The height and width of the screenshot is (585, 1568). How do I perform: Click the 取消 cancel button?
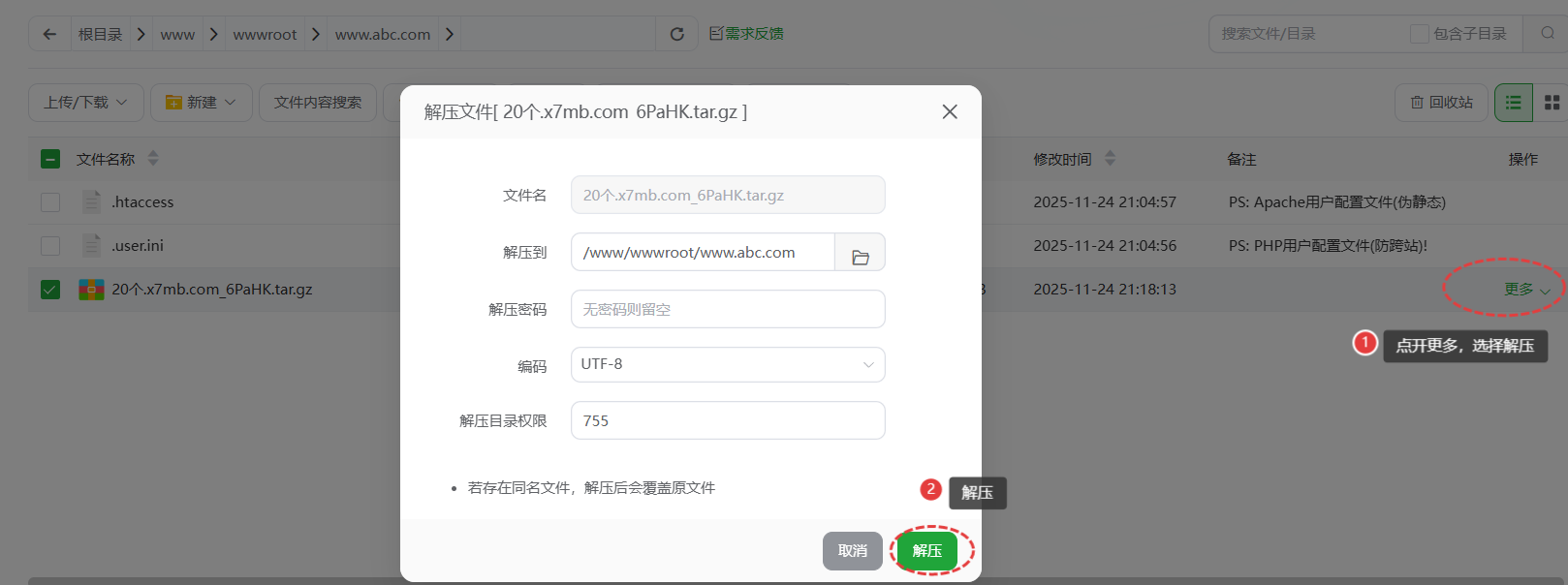(852, 551)
